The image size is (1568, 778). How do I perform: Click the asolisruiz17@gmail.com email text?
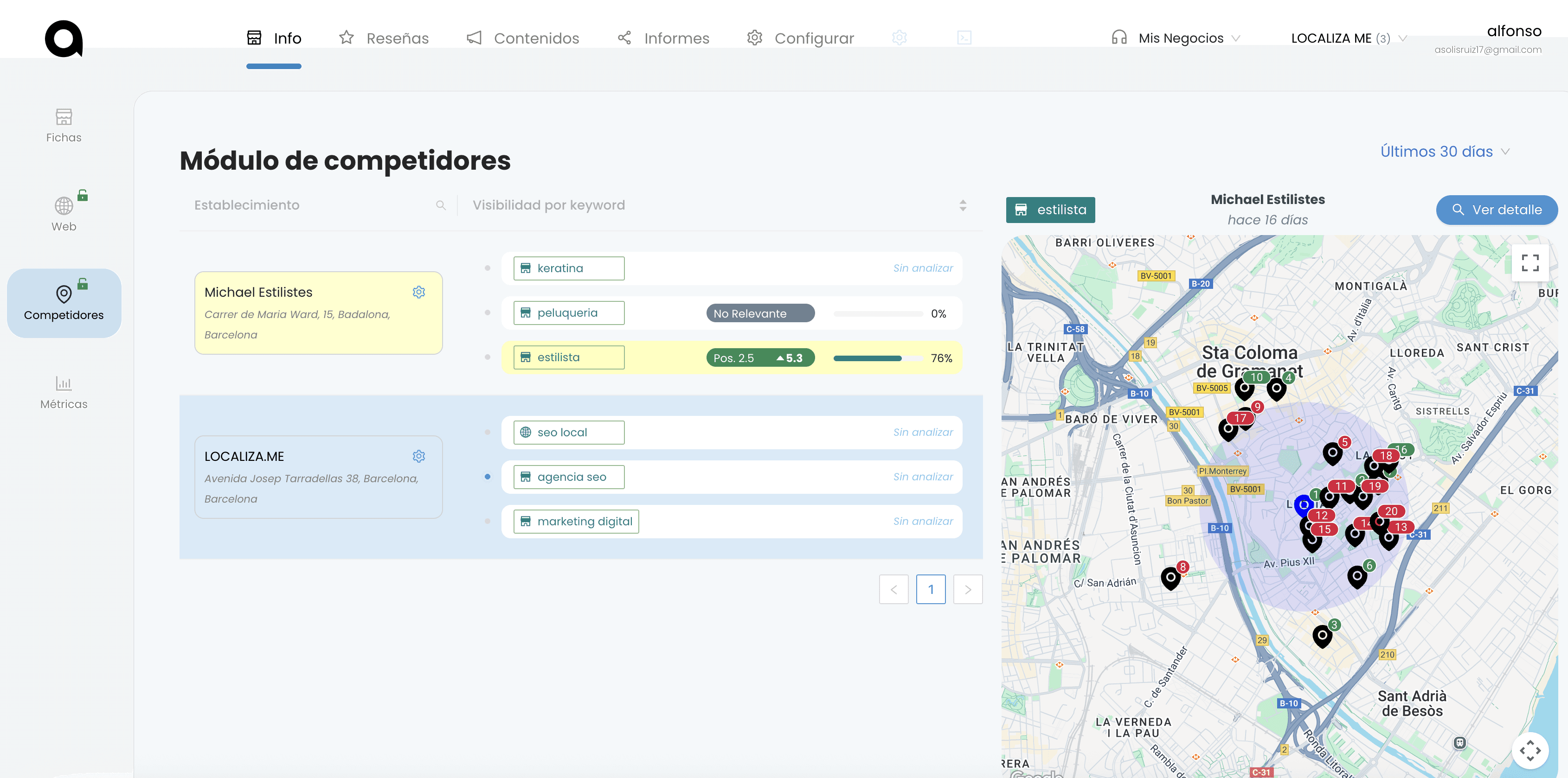1488,50
